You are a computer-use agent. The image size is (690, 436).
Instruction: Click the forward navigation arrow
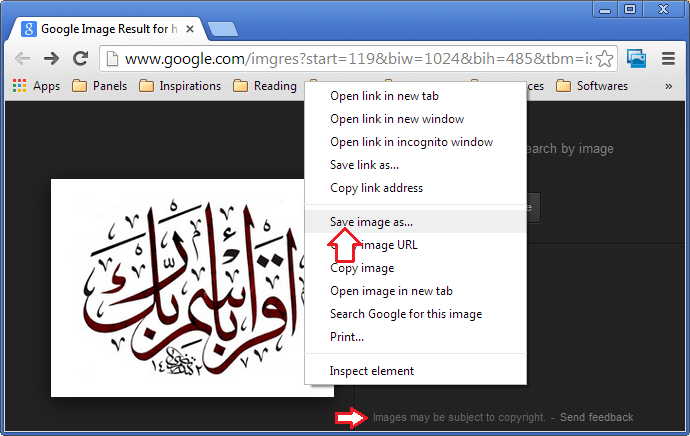click(51, 59)
